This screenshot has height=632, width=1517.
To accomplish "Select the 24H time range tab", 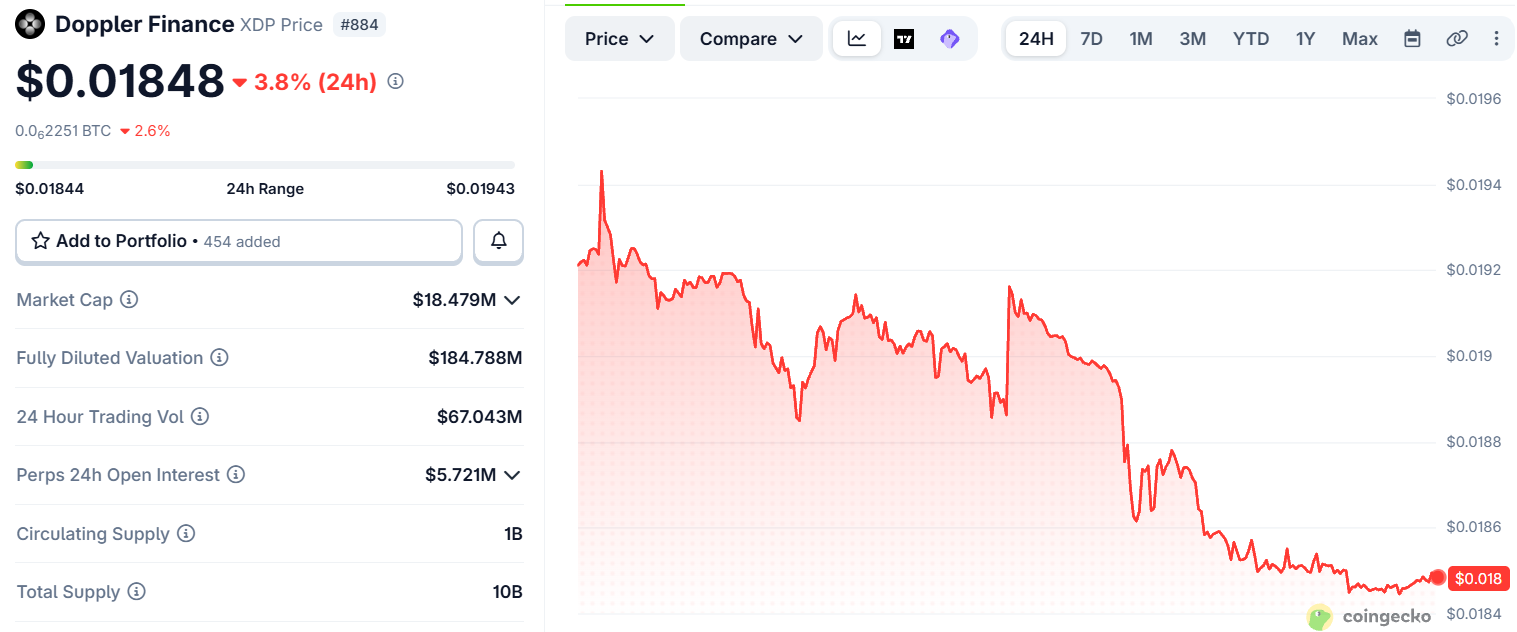I will [1036, 39].
